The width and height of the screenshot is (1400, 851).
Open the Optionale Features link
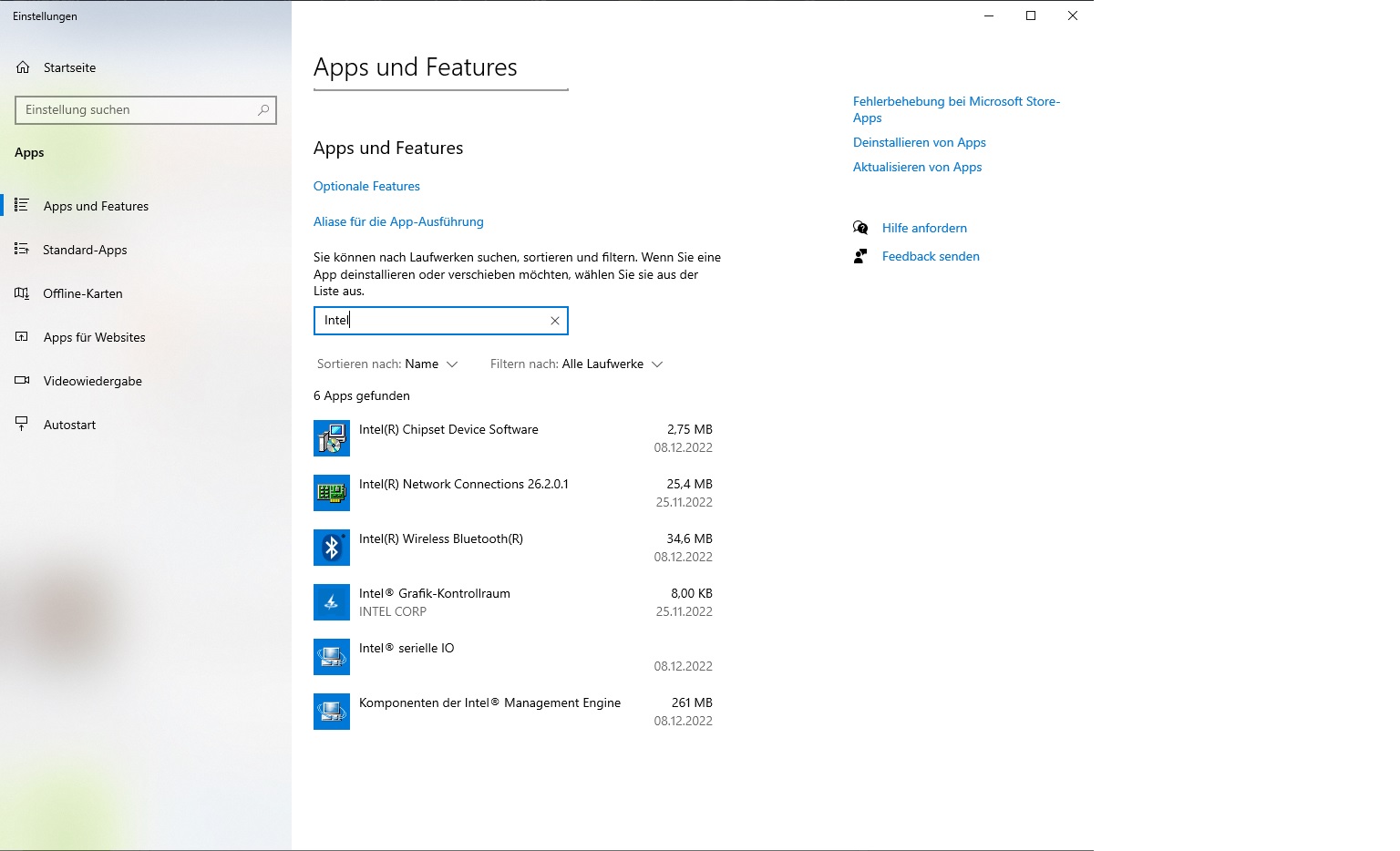(x=366, y=186)
